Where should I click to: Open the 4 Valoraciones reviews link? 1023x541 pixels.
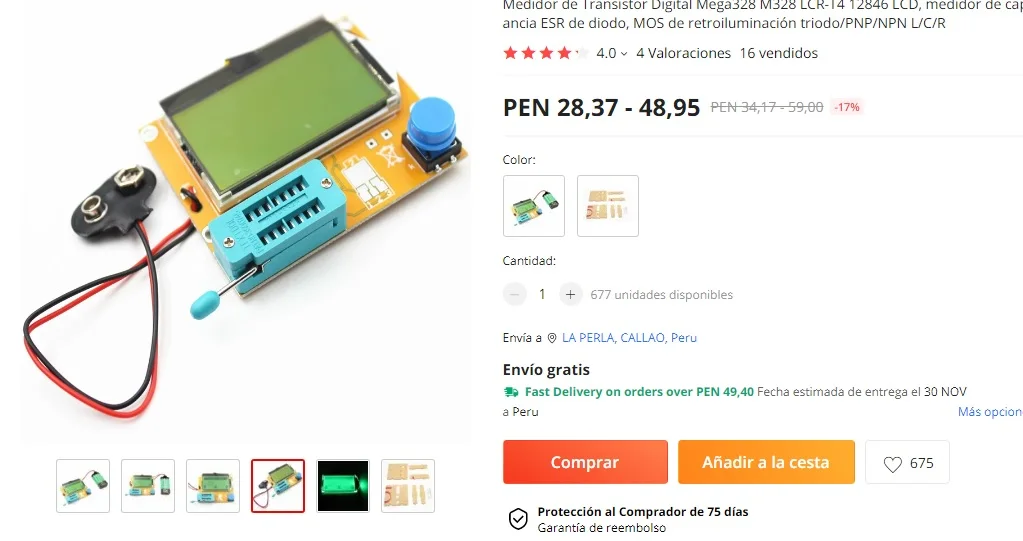683,54
